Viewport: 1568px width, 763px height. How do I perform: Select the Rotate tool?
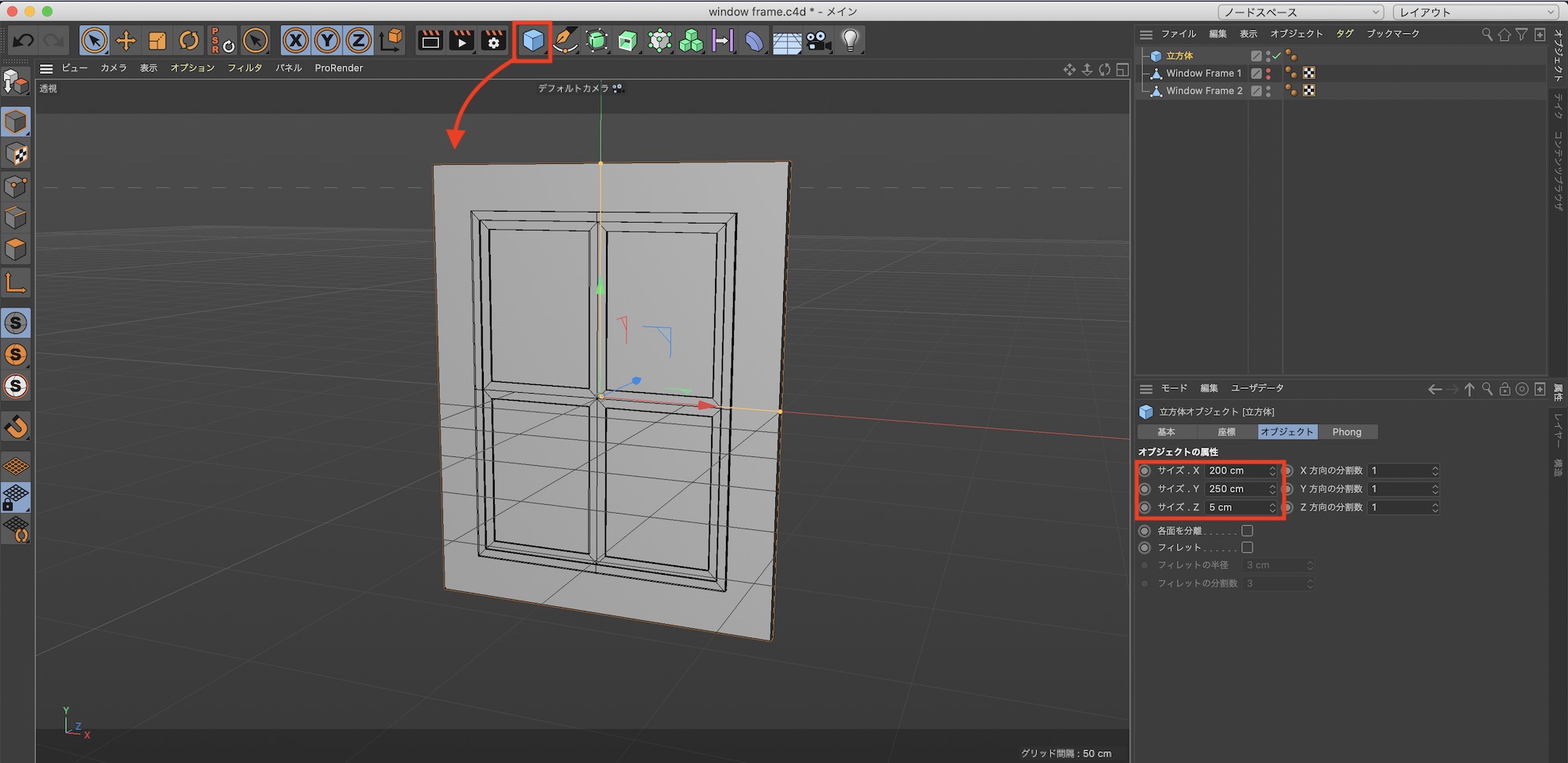(x=189, y=40)
